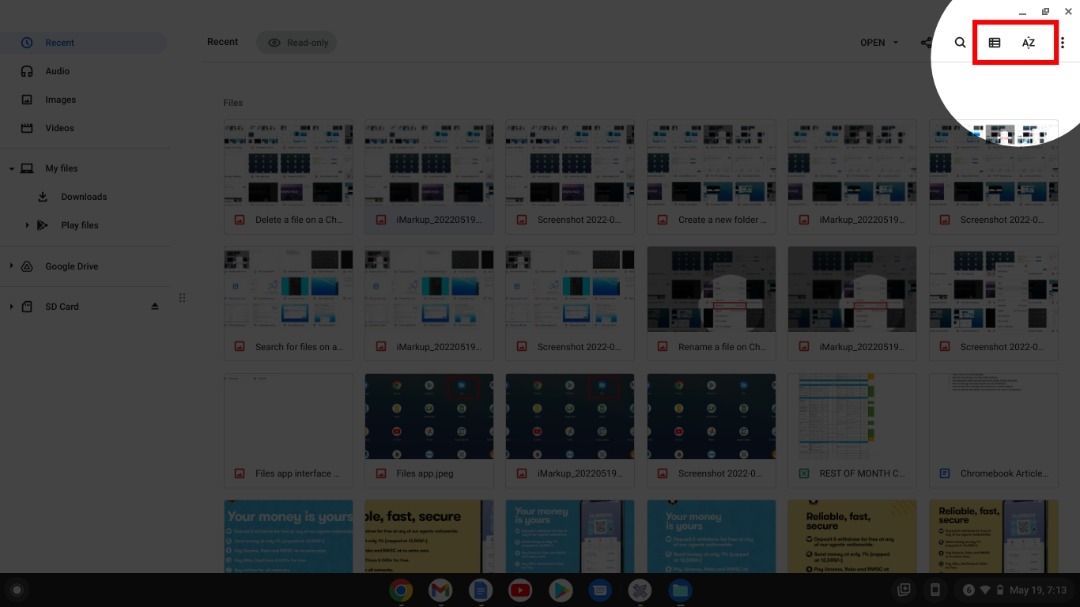
Task: Open YouTube from the shelf
Action: pos(520,590)
